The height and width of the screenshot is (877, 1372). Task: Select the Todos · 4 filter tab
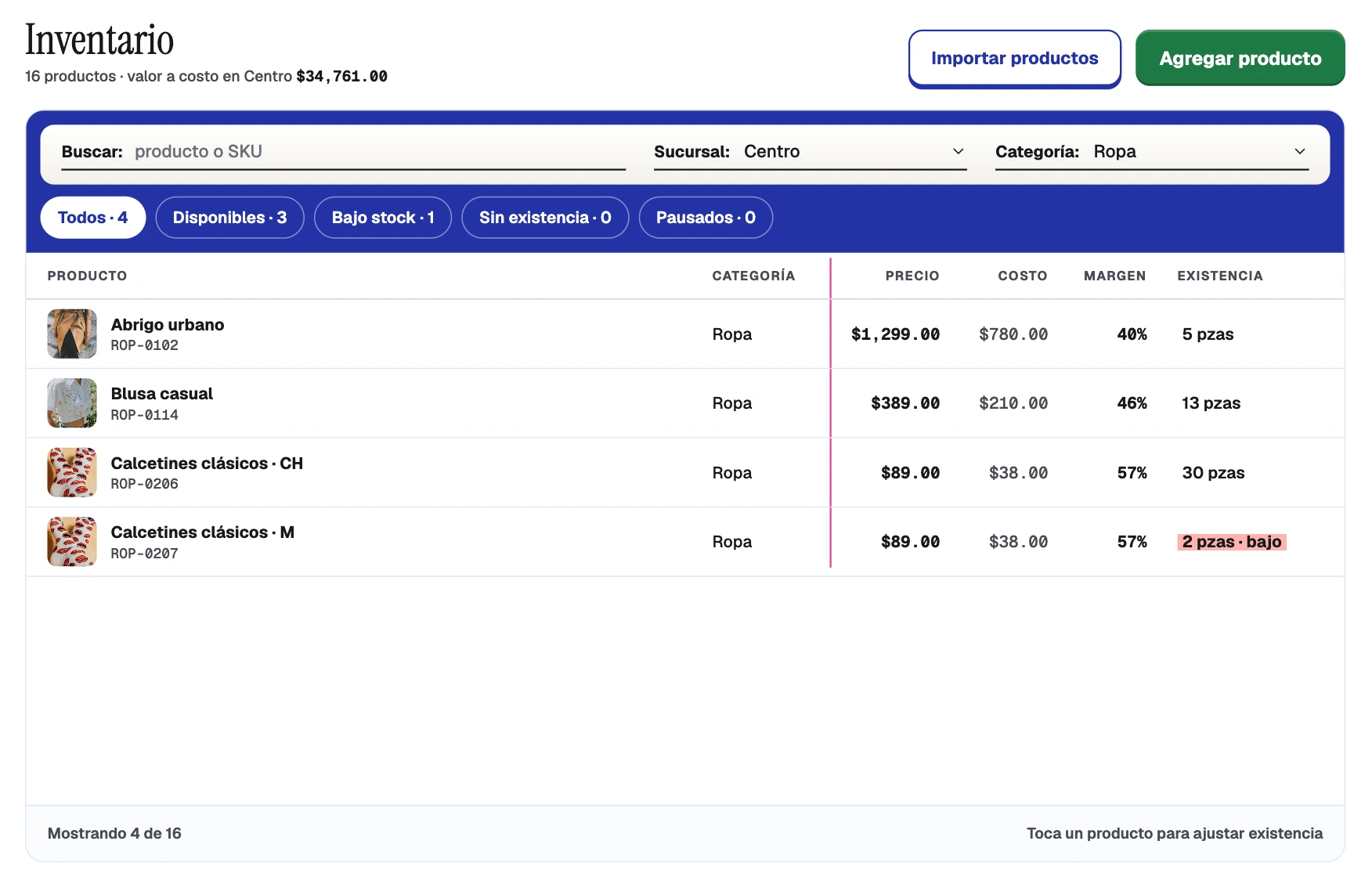(93, 218)
